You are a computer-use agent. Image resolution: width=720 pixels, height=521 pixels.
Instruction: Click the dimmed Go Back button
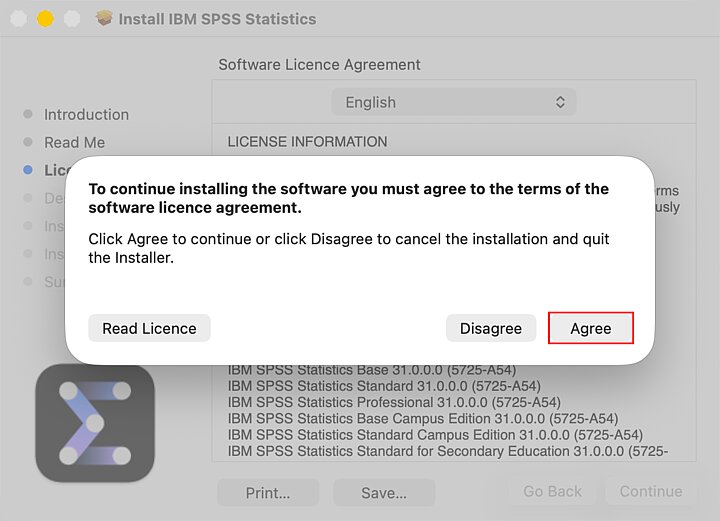pyautogui.click(x=552, y=491)
